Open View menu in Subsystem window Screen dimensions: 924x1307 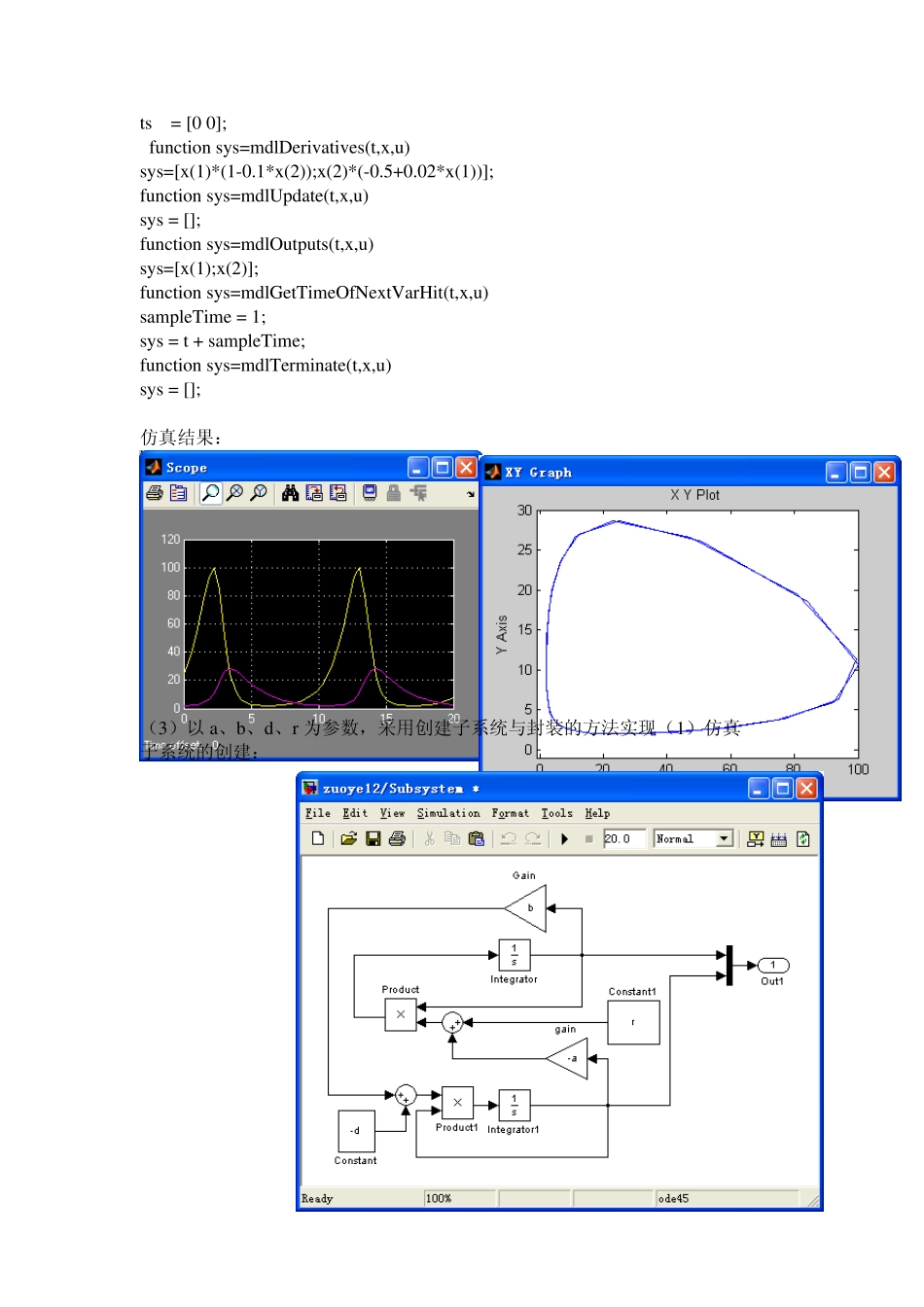coord(392,813)
